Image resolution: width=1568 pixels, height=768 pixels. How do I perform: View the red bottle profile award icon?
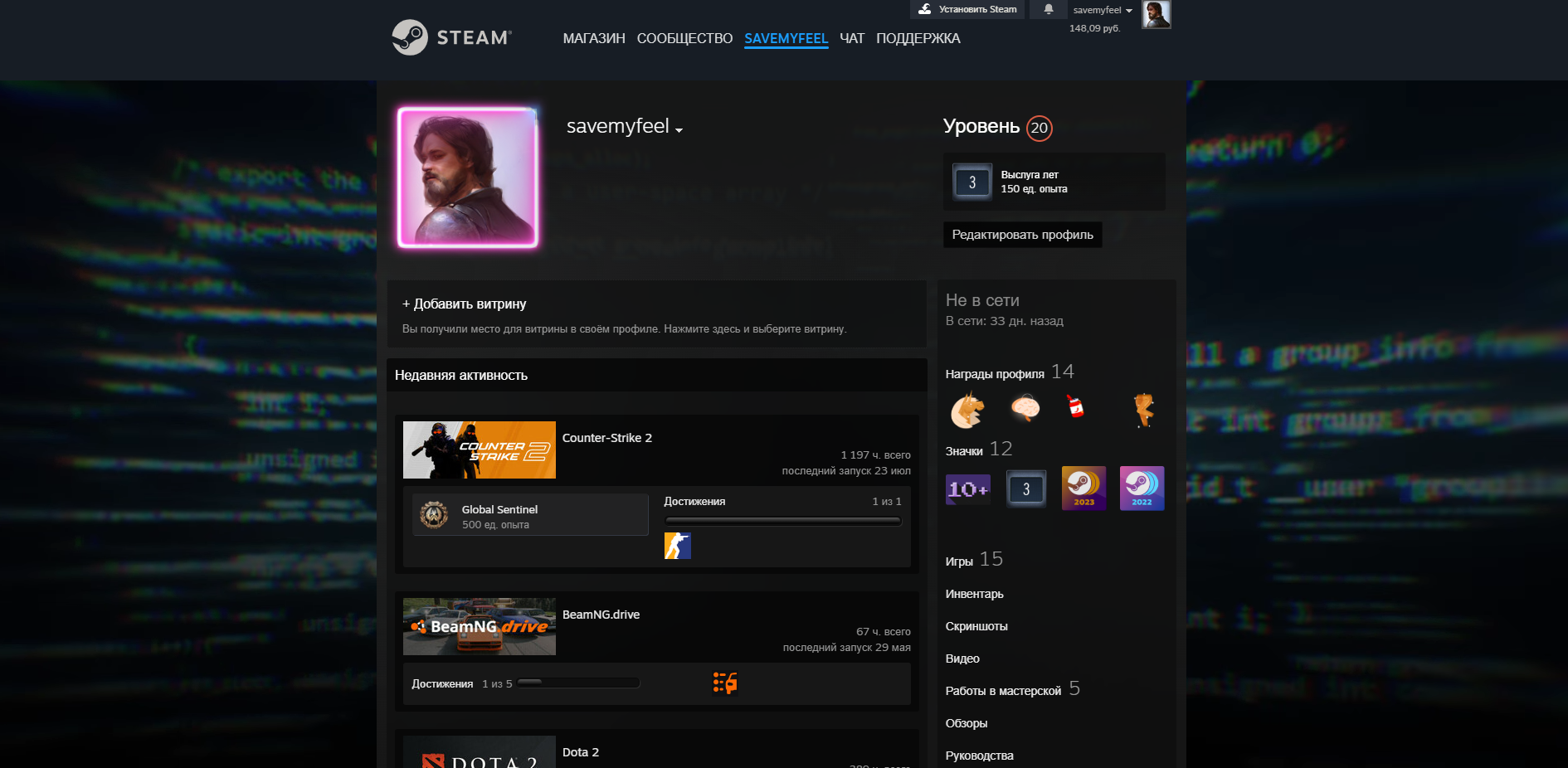click(x=1075, y=406)
